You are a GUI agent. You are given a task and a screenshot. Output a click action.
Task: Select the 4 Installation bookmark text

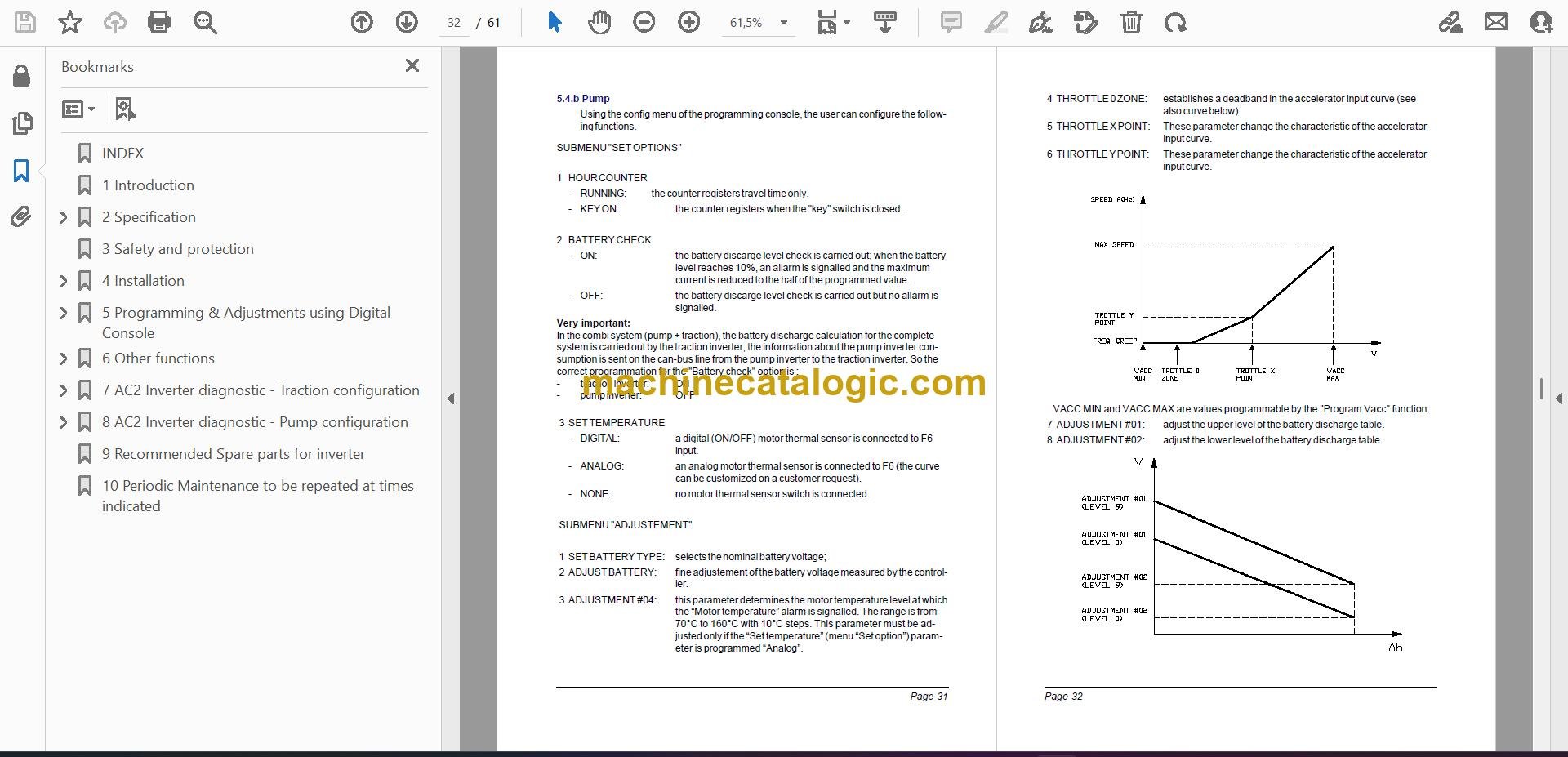click(x=143, y=281)
